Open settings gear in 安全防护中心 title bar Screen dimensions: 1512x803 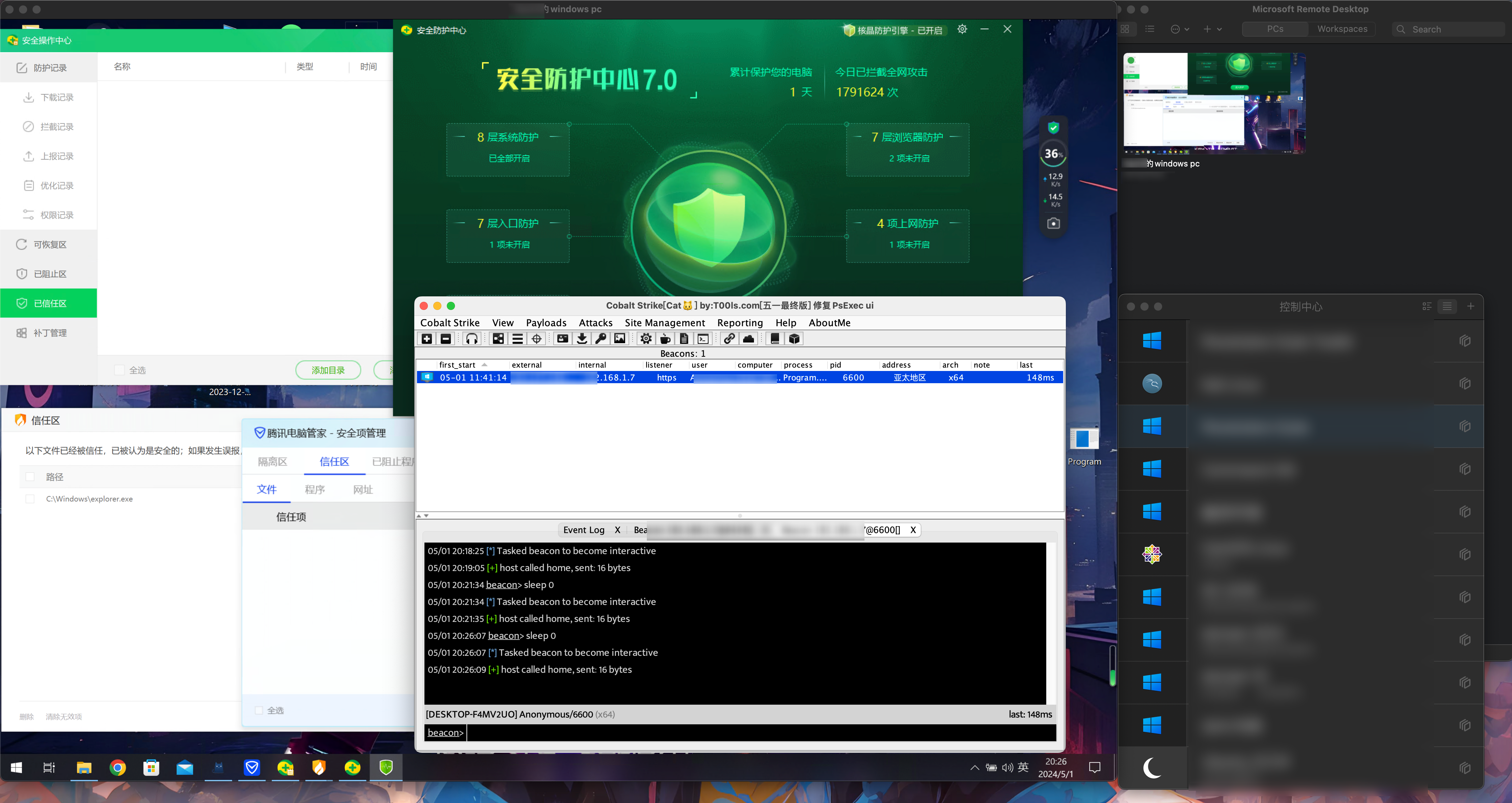click(962, 30)
